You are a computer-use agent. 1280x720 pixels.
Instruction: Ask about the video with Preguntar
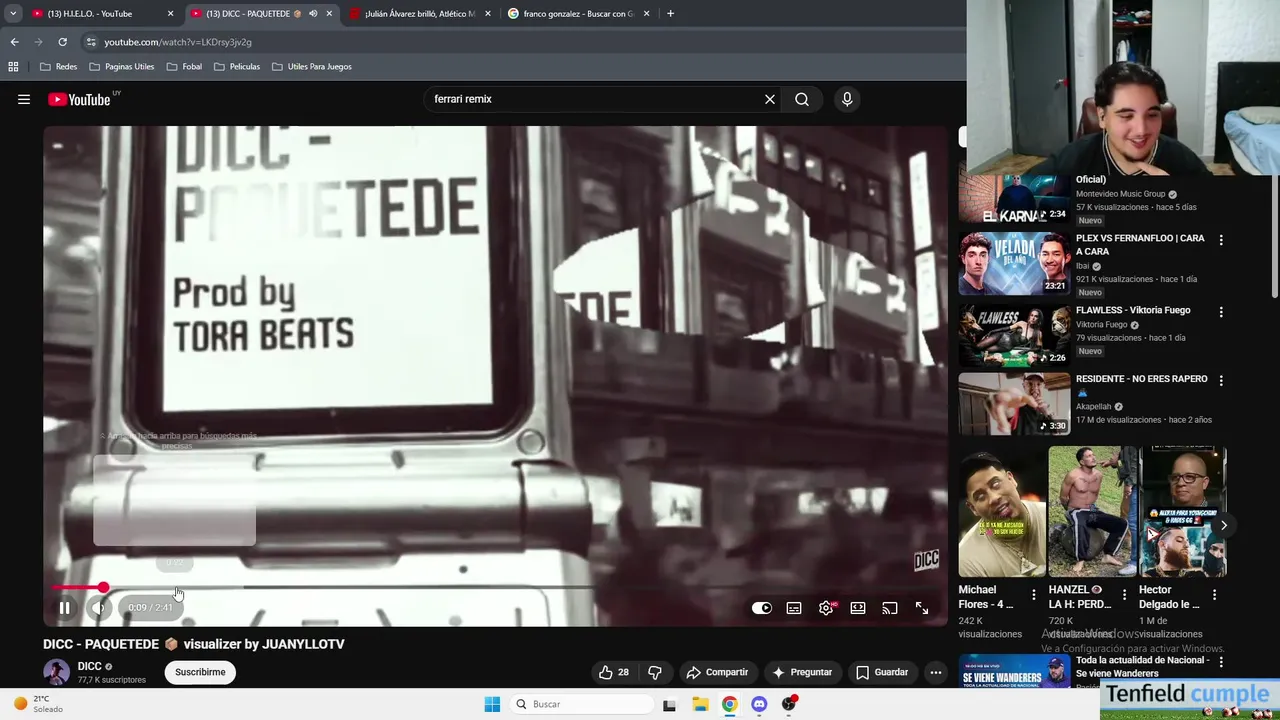tap(802, 672)
